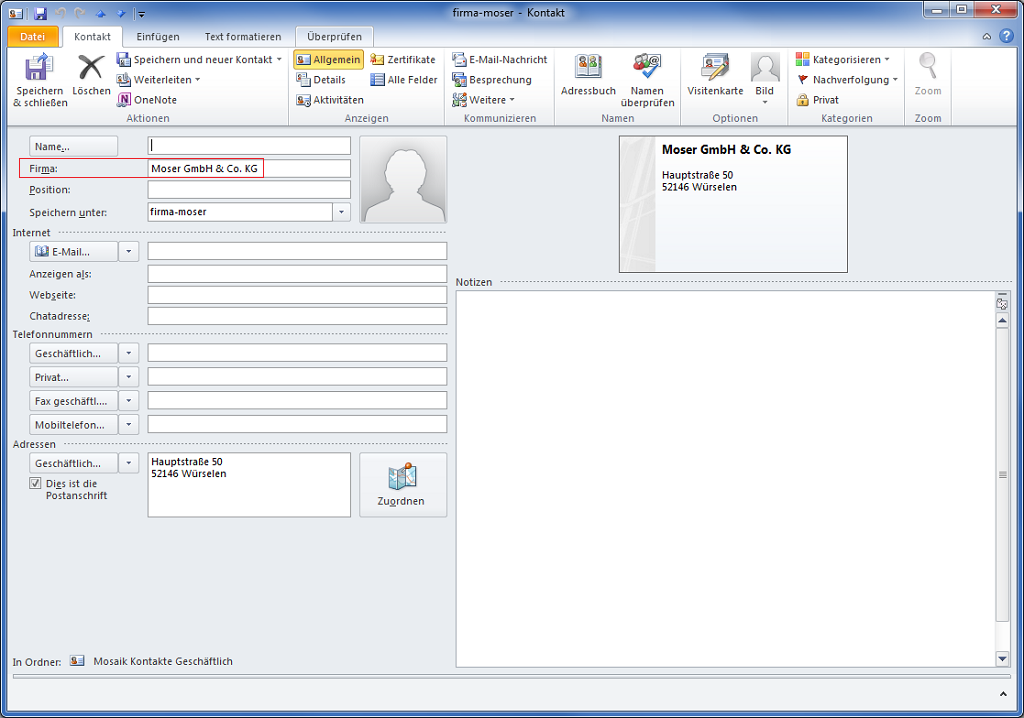Viewport: 1024px width, 718px height.
Task: Click Geschäftlich... address button
Action: click(x=74, y=463)
